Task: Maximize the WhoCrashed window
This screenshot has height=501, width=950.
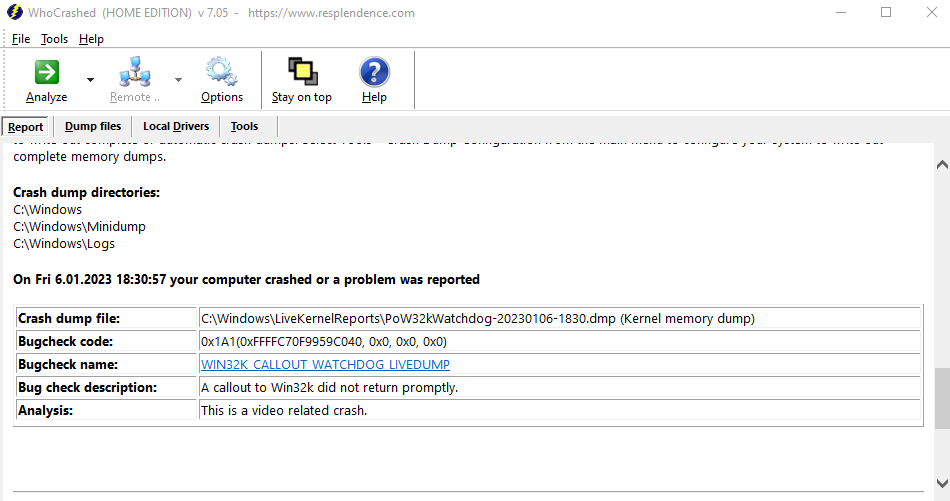Action: point(886,13)
